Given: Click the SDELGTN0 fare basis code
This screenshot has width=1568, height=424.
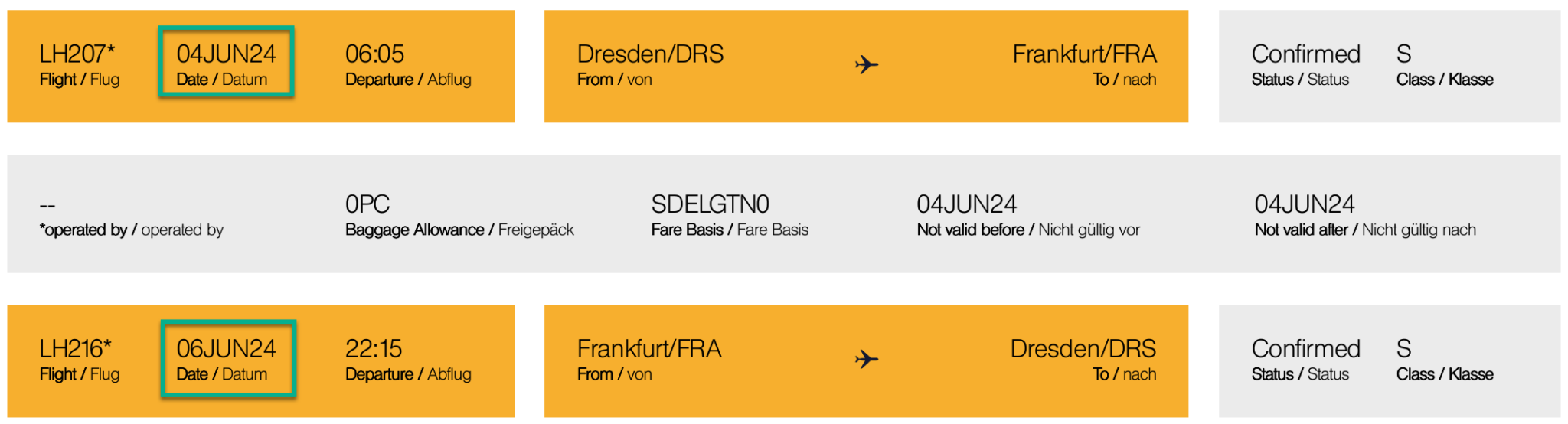Looking at the screenshot, I should 710,204.
